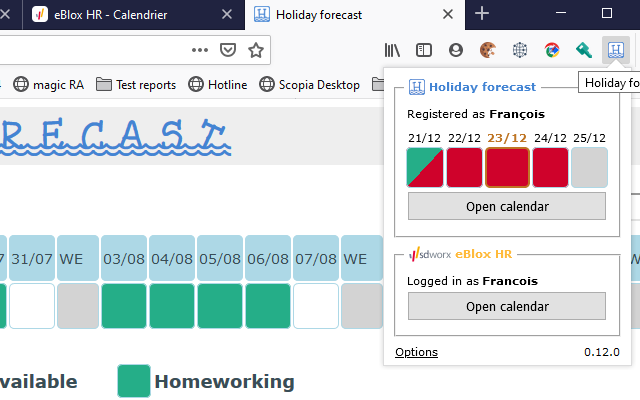Viewport: 640px width, 400px height.
Task: Click Open calendar under Holiday forecast
Action: [507, 207]
